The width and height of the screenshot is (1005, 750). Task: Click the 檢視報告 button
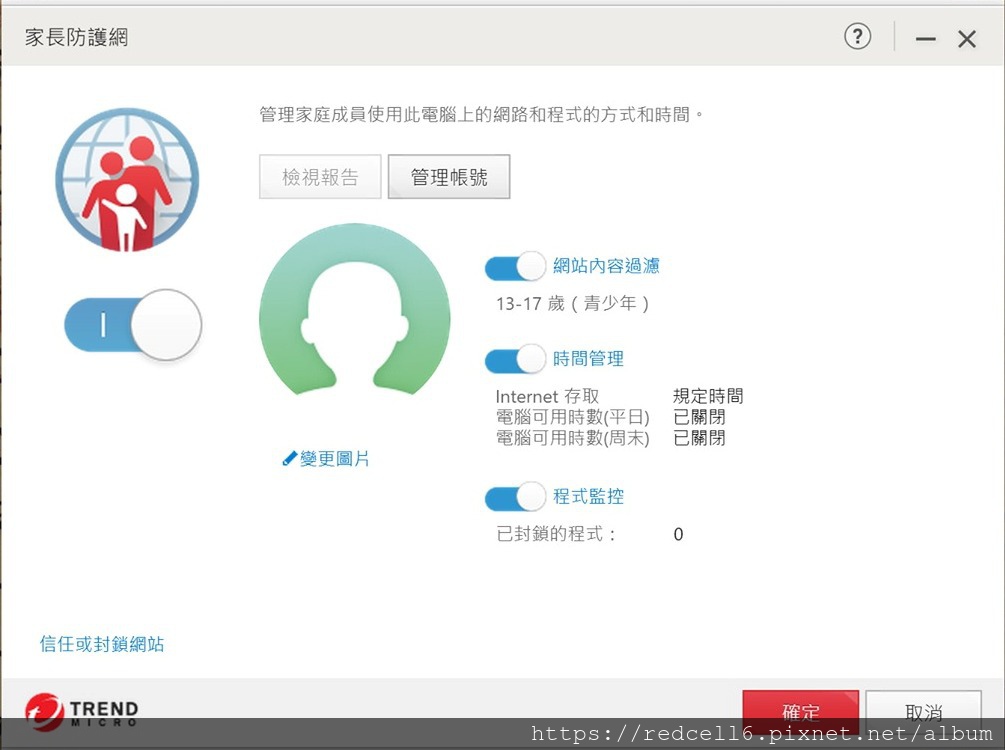[320, 177]
